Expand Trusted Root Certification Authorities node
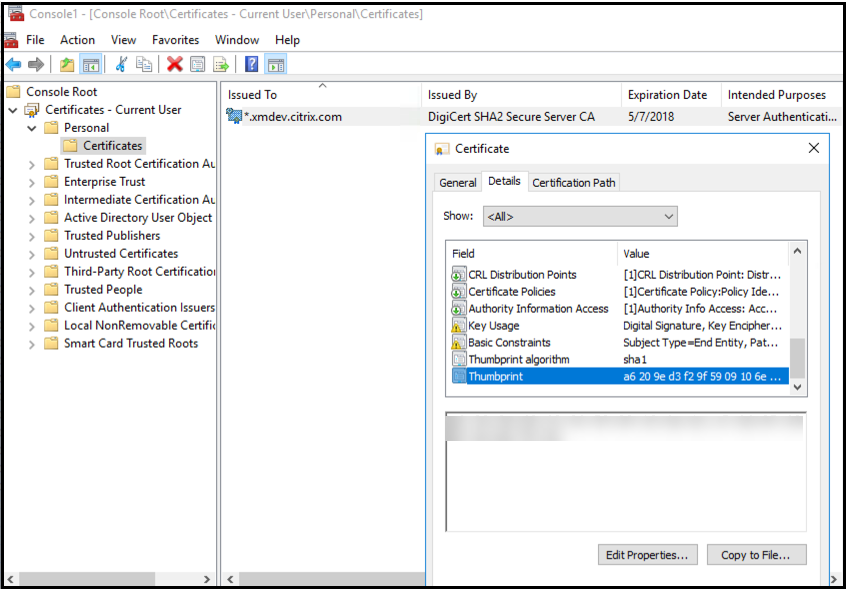This screenshot has height=589, width=846. click(x=32, y=165)
